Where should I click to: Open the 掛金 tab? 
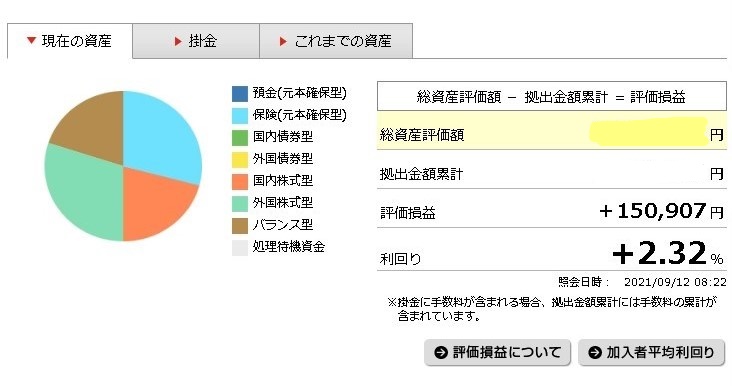coord(196,41)
